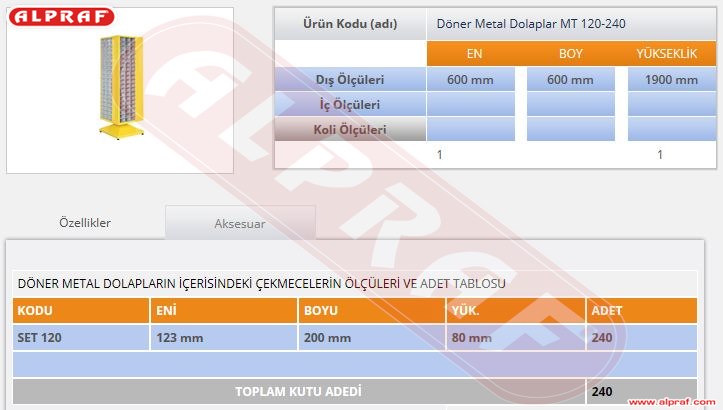Click the 1900 mm height cell
Screen dimensions: 723x410
[x=672, y=80]
